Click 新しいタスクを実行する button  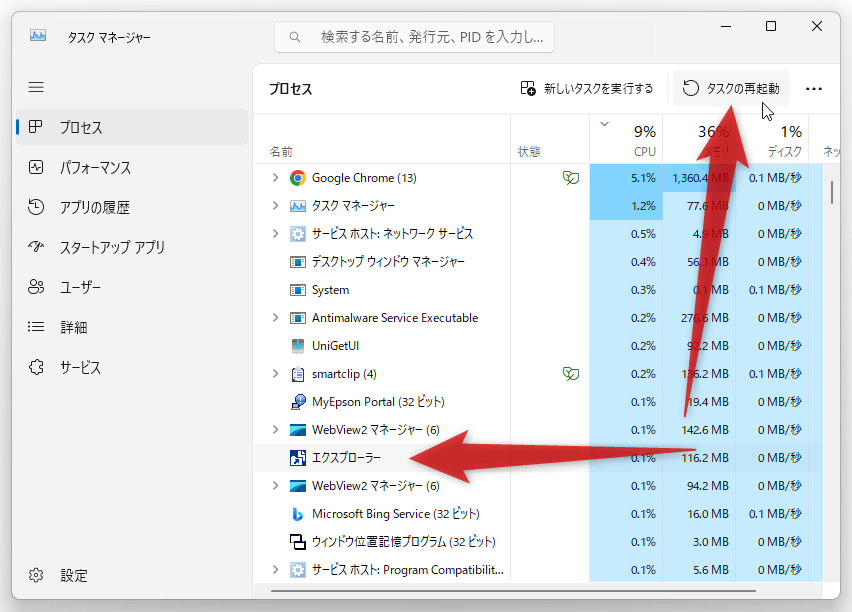coord(587,89)
